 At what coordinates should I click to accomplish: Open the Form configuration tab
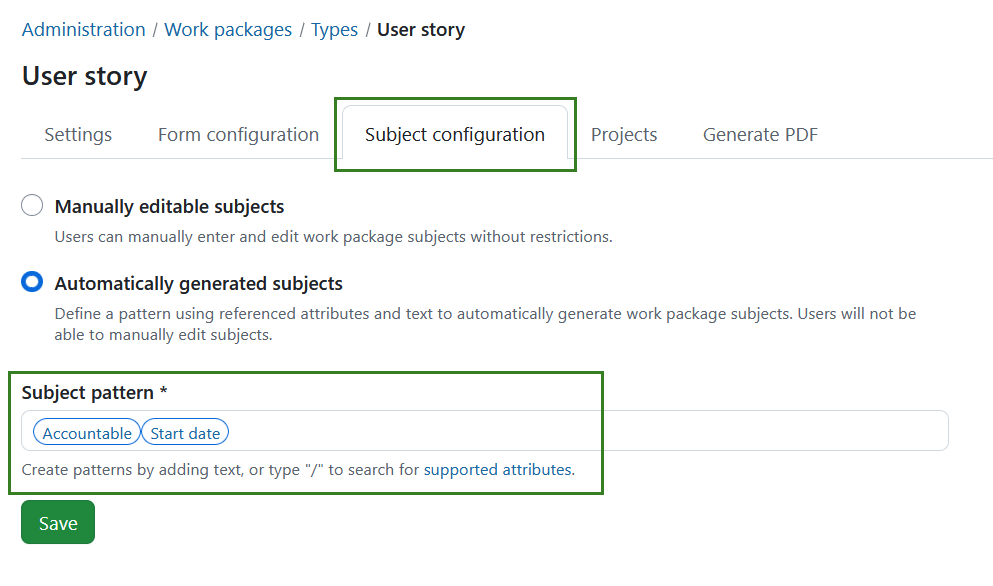point(237,134)
